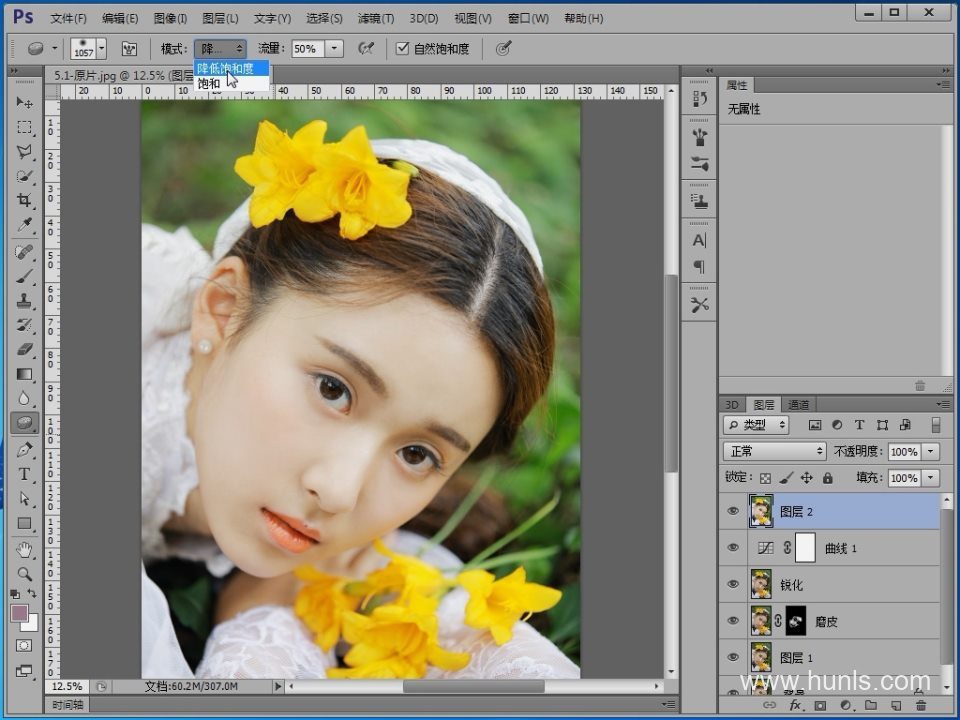Create new adjustment layer icon
960x720 pixels.
tap(846, 706)
